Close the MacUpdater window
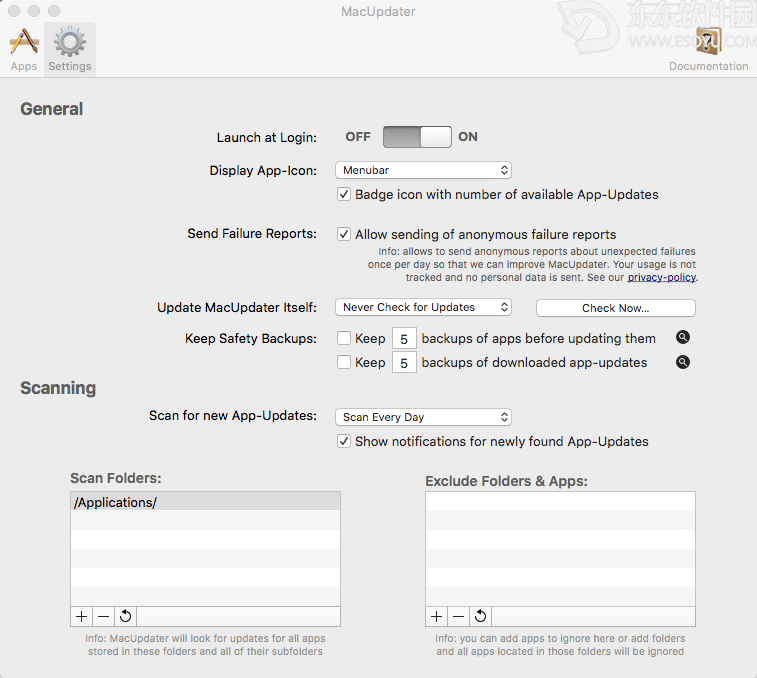The image size is (757, 678). coord(14,11)
